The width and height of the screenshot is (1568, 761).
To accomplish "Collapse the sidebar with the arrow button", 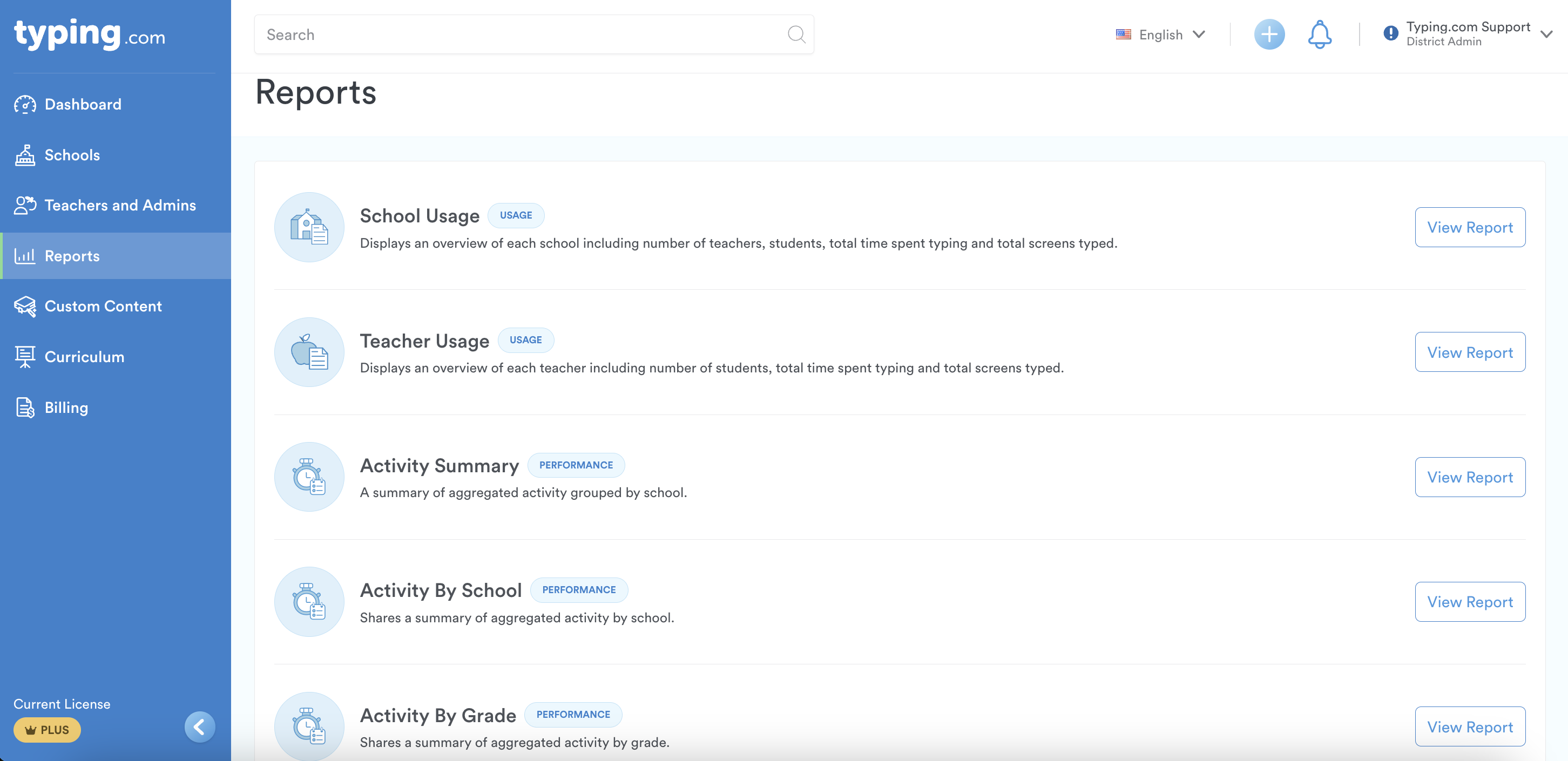I will 200,727.
